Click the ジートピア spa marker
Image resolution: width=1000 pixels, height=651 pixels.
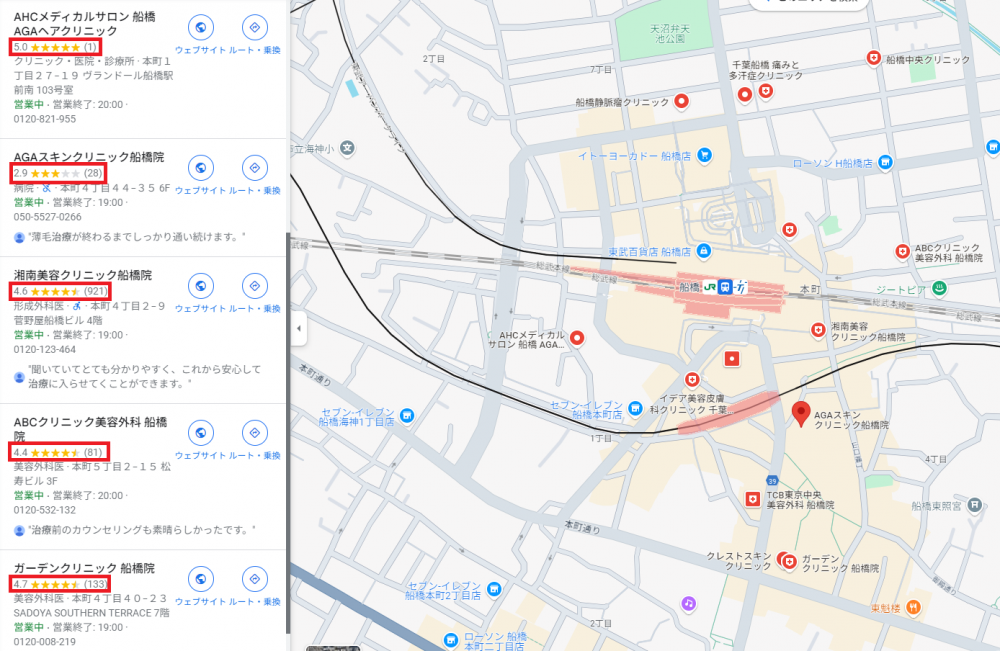(939, 288)
